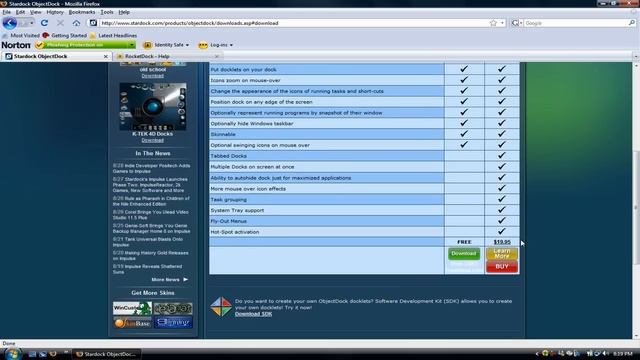This screenshot has height=360, width=640.
Task: Click the yellow Learn More button
Action: [x=502, y=253]
